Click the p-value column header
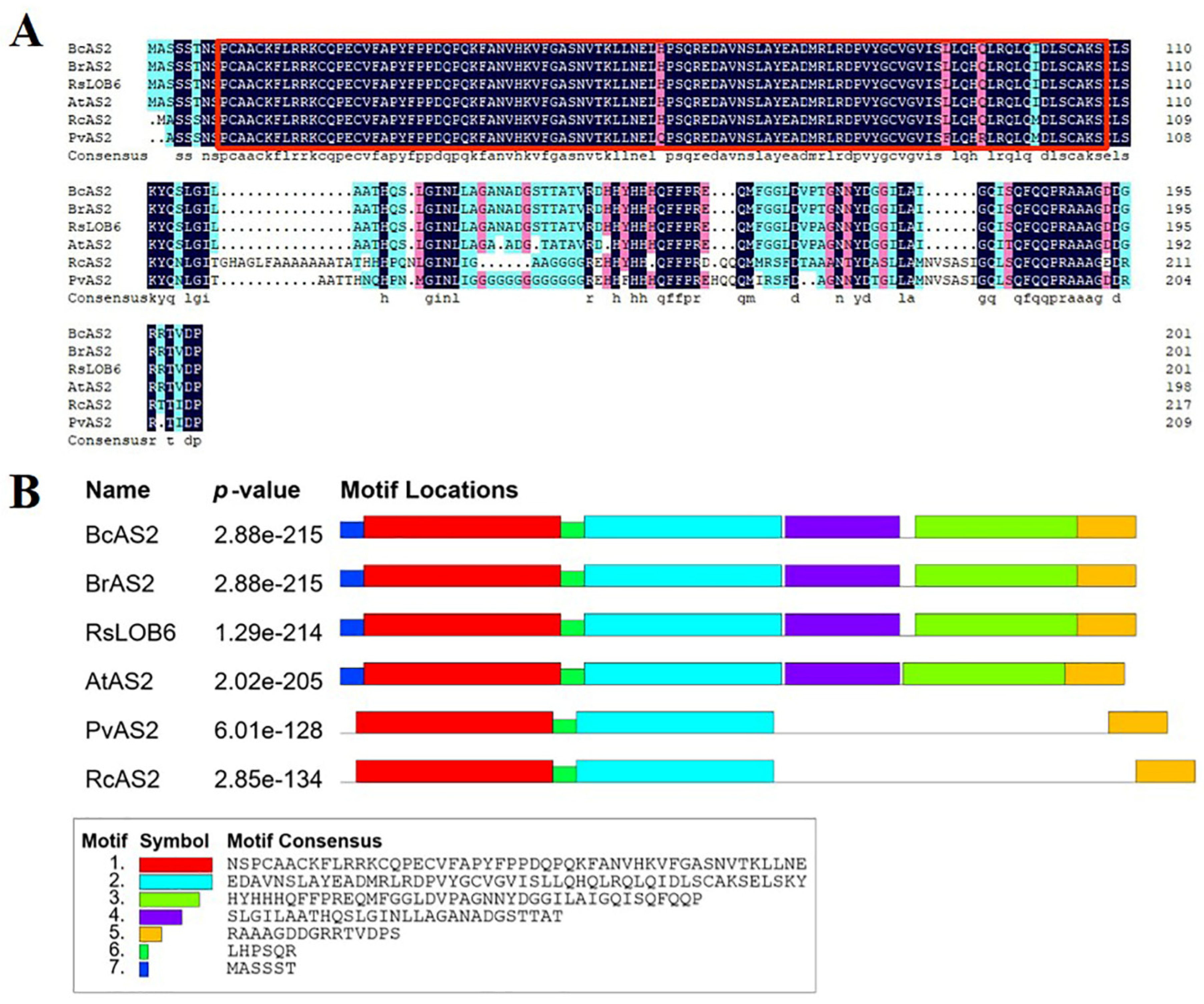 (256, 491)
